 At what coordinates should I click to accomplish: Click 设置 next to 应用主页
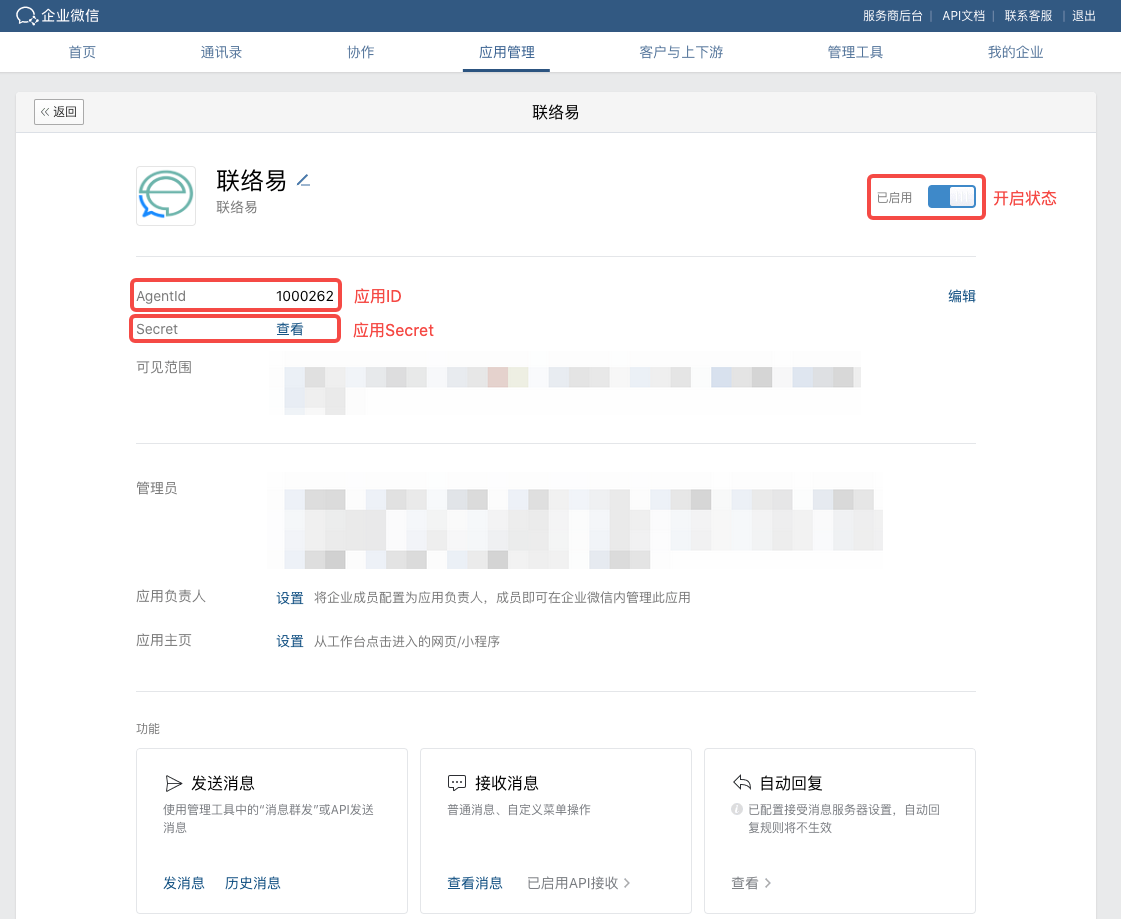pyautogui.click(x=290, y=641)
